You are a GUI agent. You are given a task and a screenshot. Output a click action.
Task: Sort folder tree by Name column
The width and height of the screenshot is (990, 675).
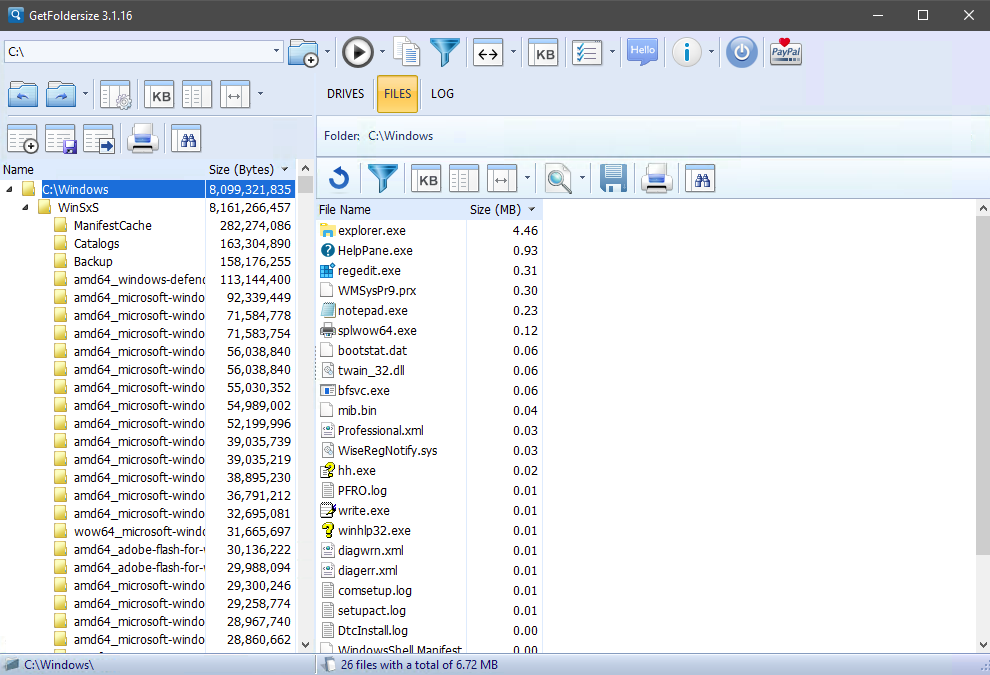point(102,169)
